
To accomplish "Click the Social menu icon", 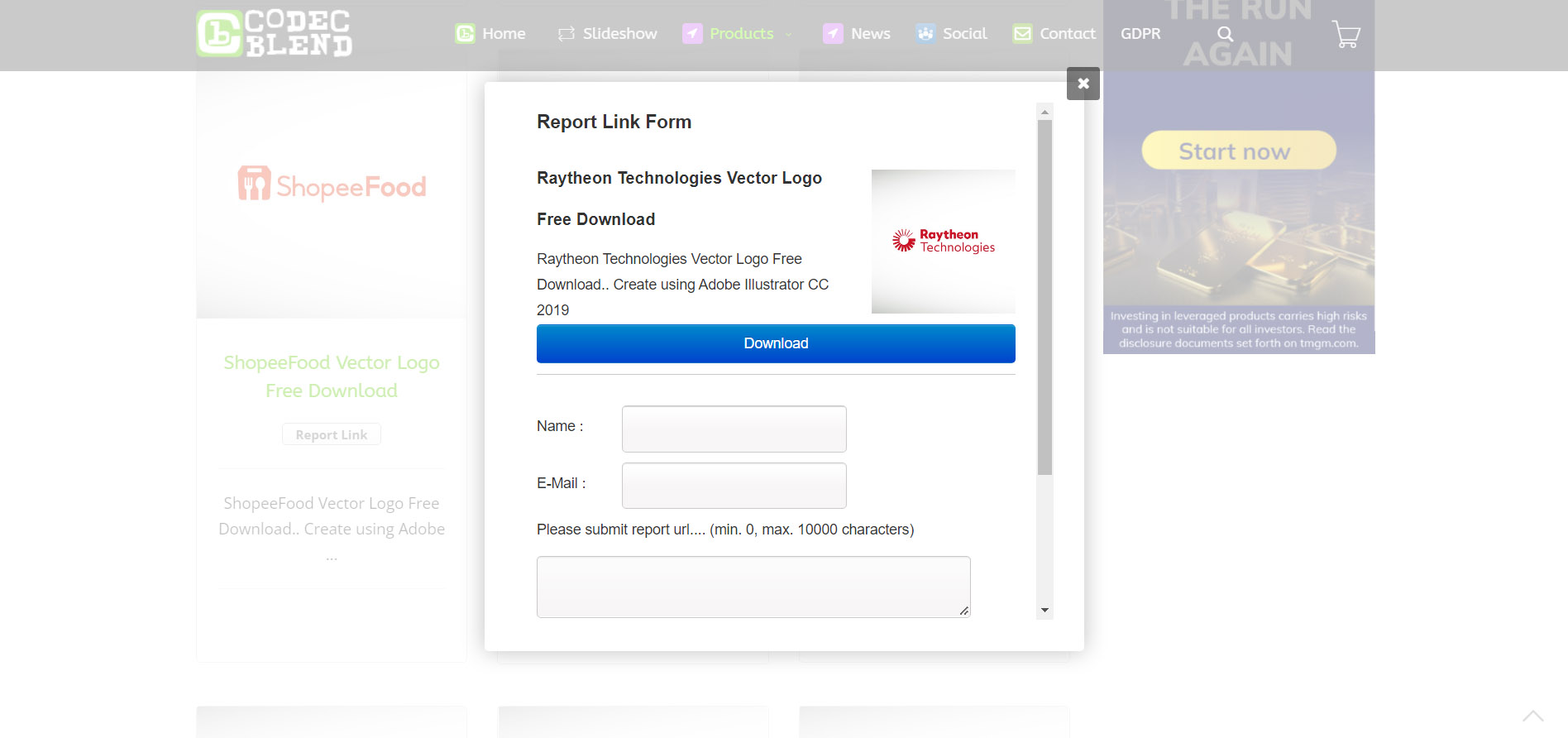I will (x=925, y=34).
